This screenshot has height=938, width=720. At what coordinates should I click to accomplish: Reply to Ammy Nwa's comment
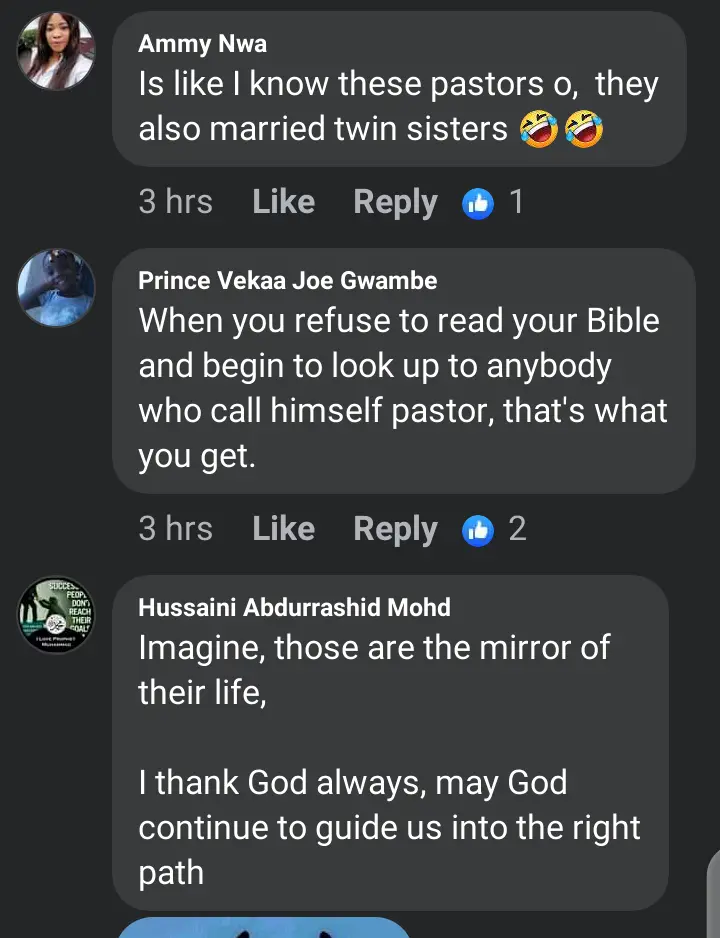coord(395,202)
